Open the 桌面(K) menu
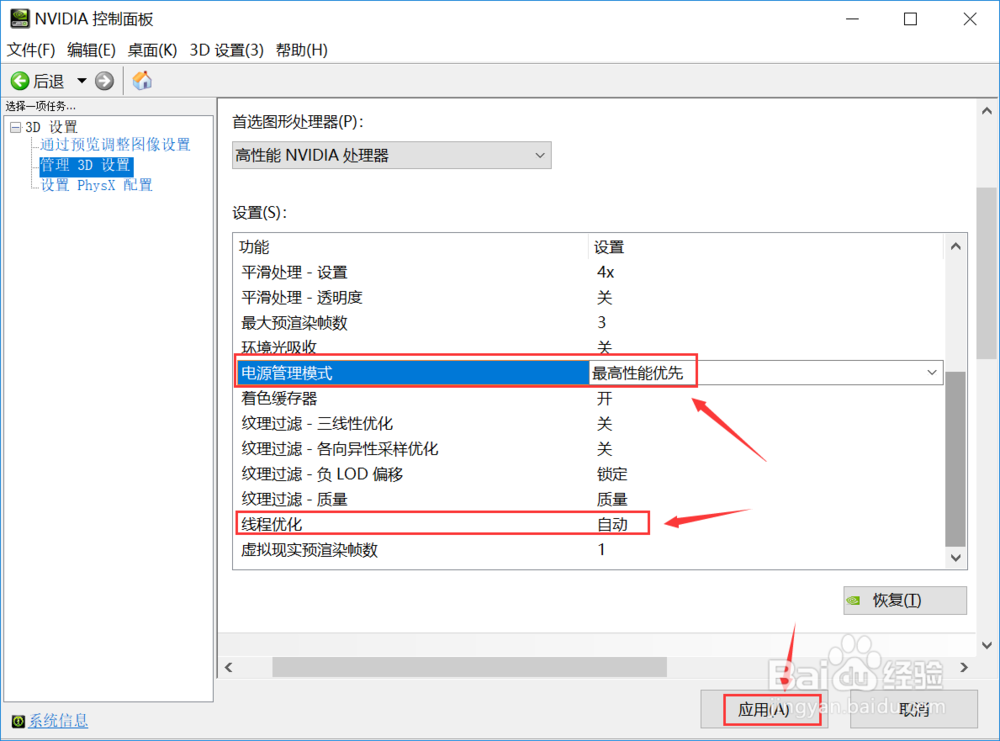Viewport: 1000px width, 741px height. click(x=152, y=50)
